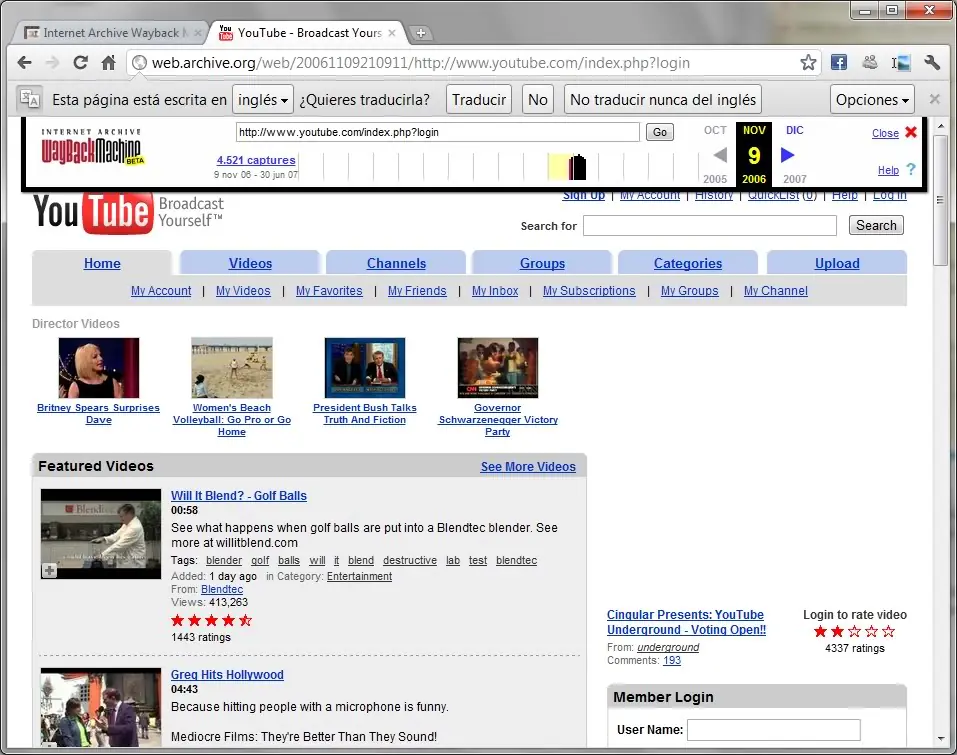The image size is (957, 755).
Task: Click the black capture bar in Wayback timeline
Action: pyautogui.click(x=577, y=167)
